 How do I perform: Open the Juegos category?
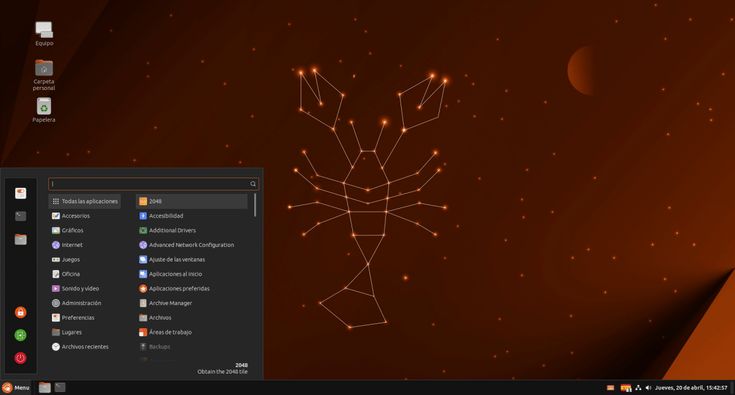(85, 259)
